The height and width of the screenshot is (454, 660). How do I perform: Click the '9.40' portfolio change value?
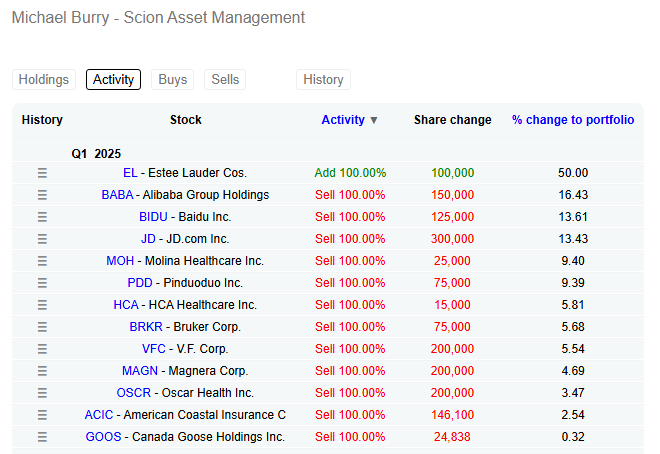pyautogui.click(x=573, y=261)
